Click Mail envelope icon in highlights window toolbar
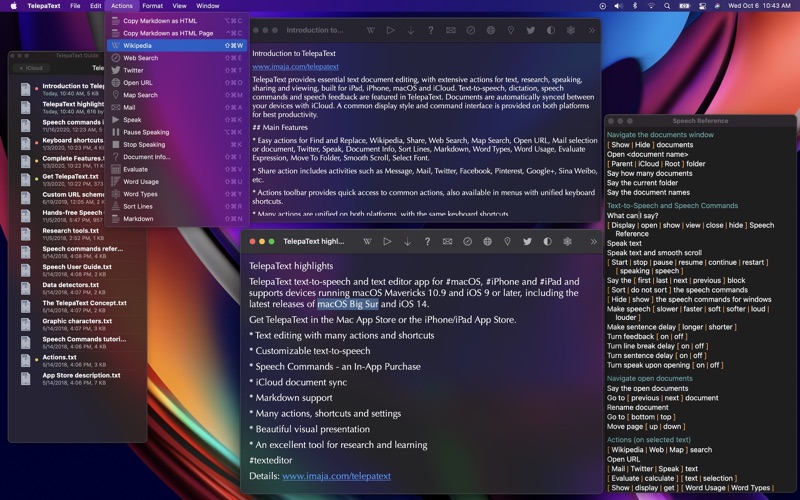 coord(447,241)
